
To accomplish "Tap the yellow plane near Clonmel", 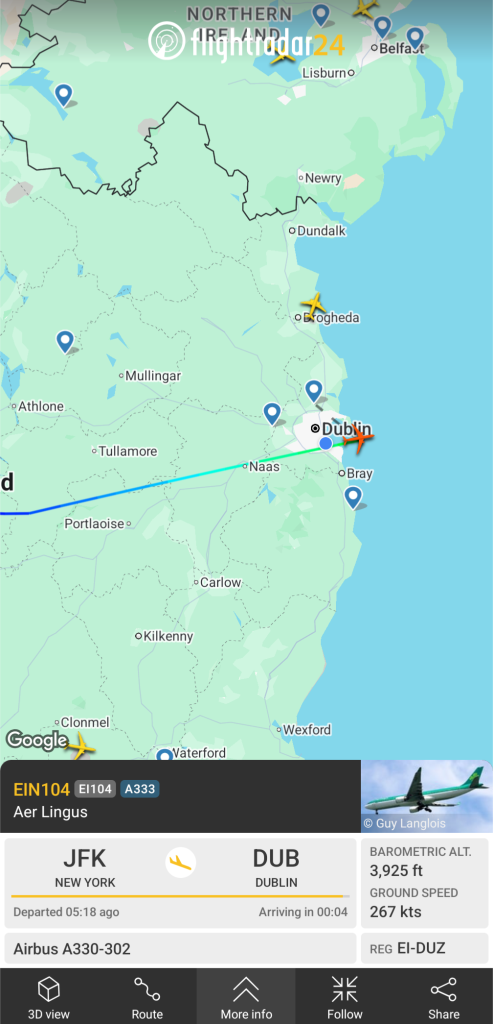I will pos(80,745).
